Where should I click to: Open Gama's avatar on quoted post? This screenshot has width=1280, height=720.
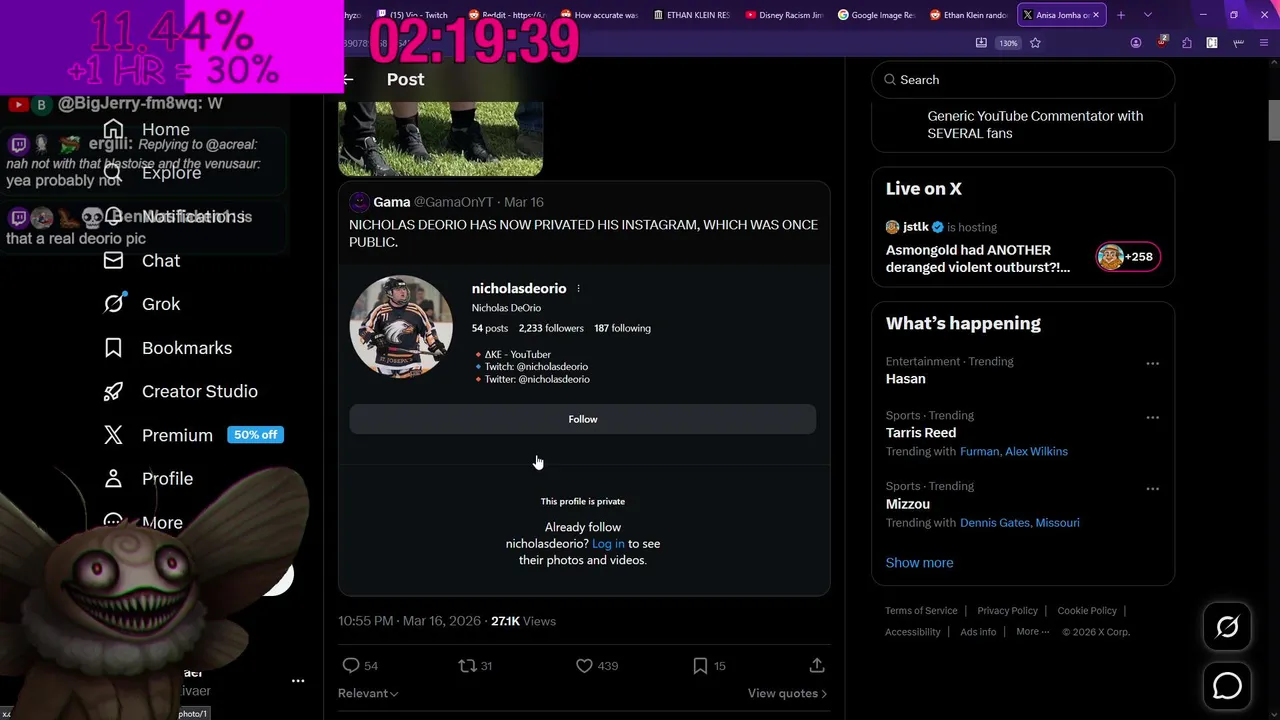359,202
